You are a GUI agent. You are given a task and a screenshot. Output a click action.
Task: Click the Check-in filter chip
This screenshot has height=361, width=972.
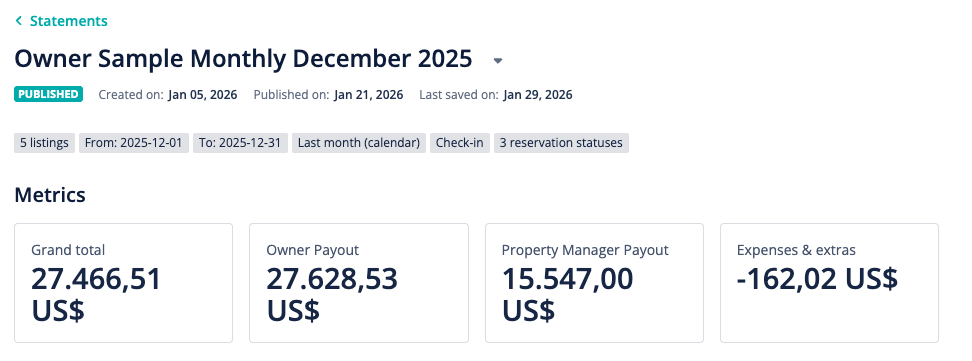point(460,143)
